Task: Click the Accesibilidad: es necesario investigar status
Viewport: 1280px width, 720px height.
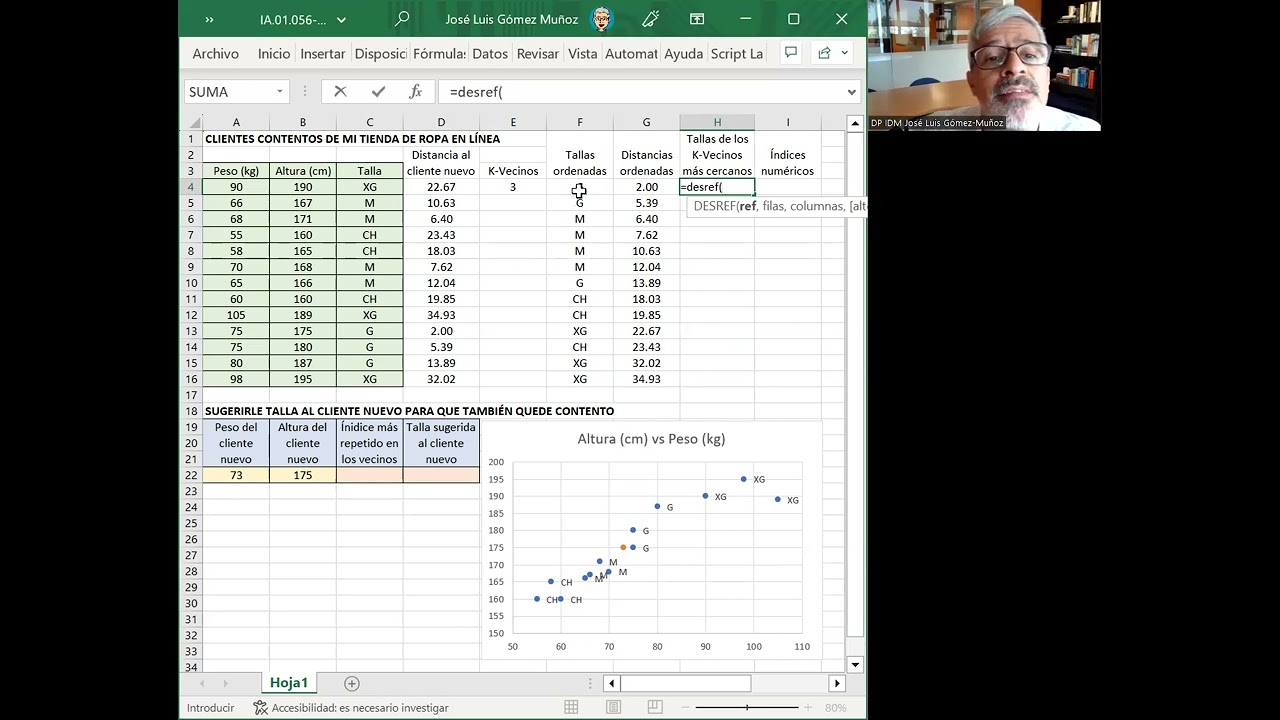Action: coord(351,707)
